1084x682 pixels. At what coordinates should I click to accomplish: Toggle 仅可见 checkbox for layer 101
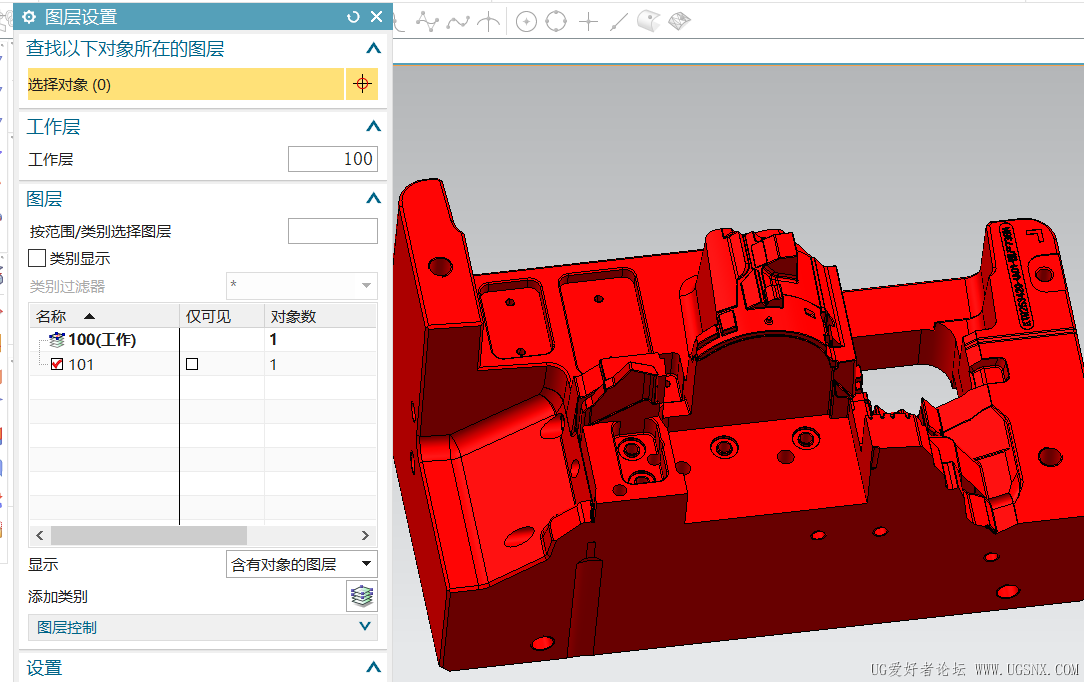point(192,365)
